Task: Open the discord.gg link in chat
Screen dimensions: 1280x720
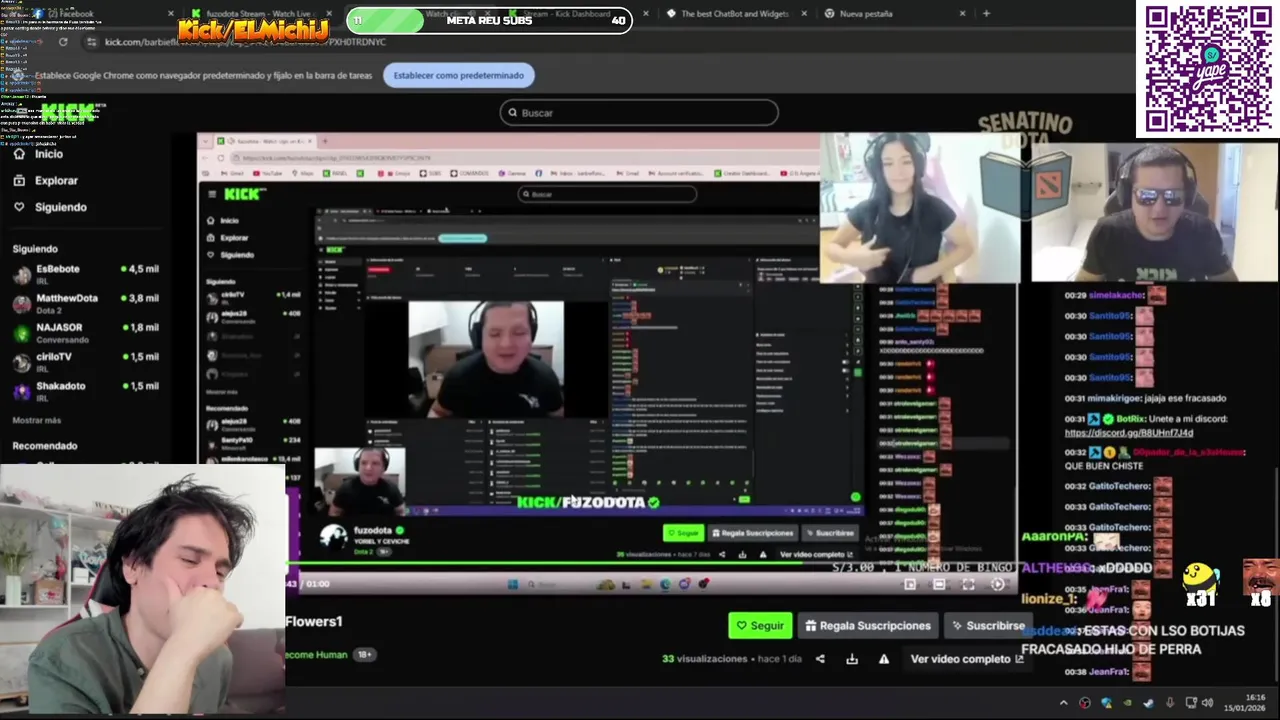Action: coord(1129,433)
